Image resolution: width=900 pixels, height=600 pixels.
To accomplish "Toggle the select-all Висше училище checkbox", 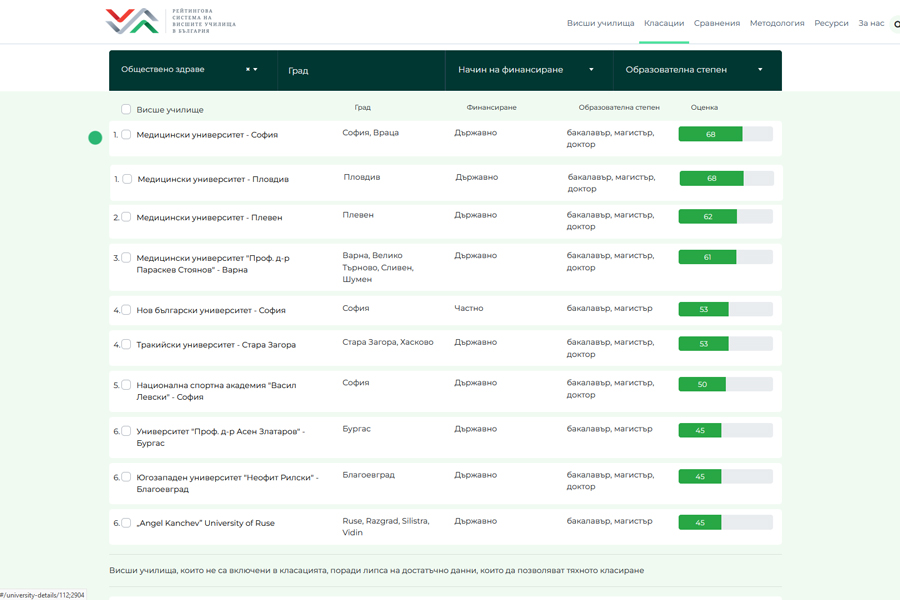I will click(x=126, y=109).
